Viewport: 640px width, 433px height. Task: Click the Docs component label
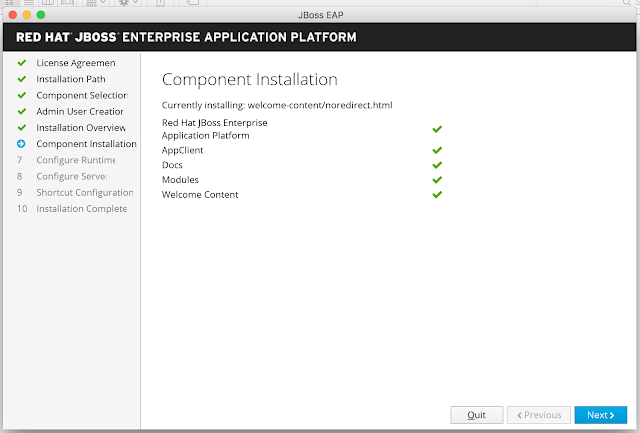click(172, 165)
